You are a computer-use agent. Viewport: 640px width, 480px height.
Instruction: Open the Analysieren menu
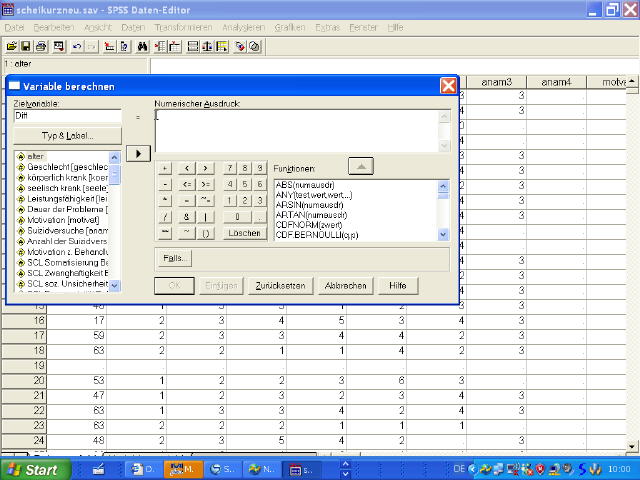[x=243, y=27]
